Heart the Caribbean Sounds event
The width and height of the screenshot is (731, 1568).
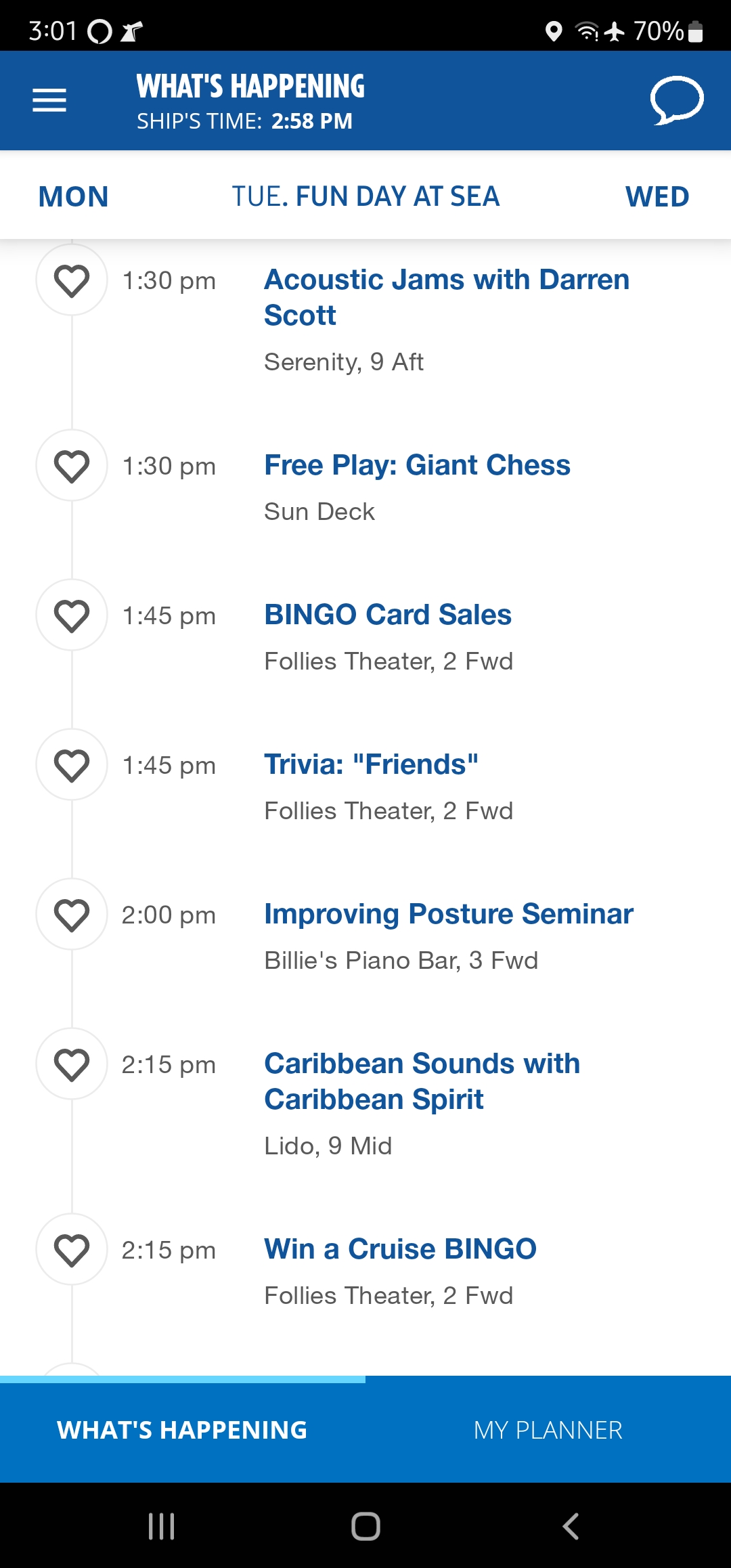(x=72, y=1064)
